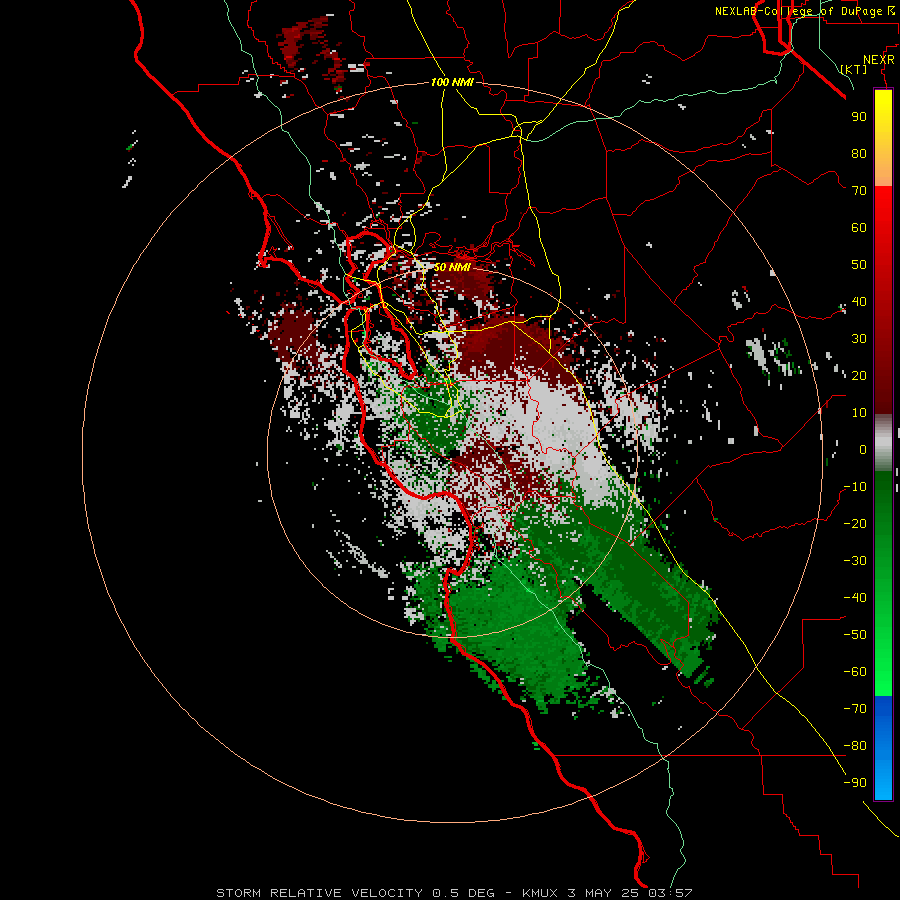Click the blue segment of the color bar
The image size is (900, 900).
pos(883,748)
